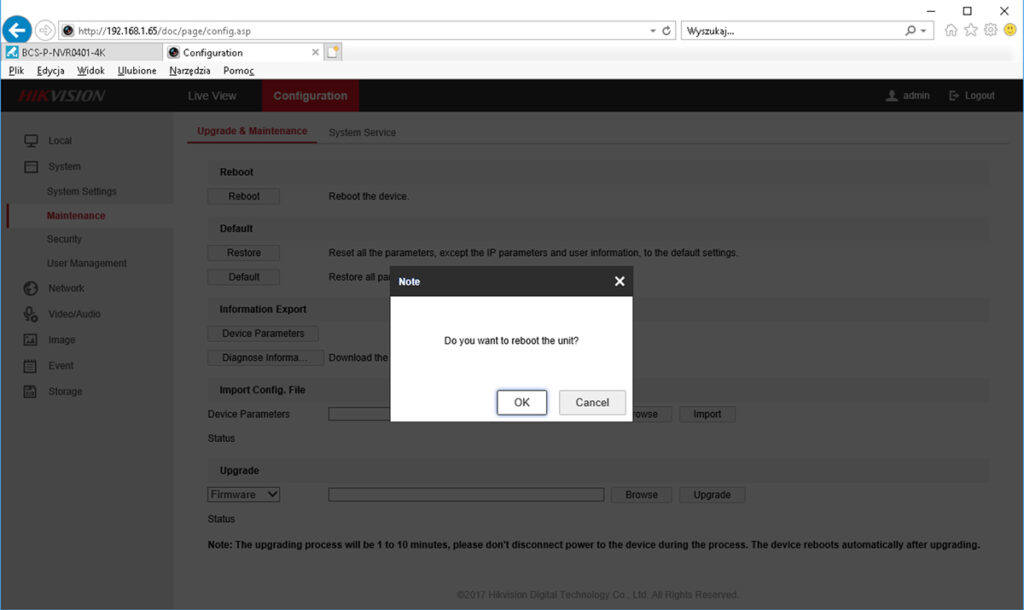Confirm reboot by clicking OK
Screen dimensions: 1024x610
tap(521, 402)
